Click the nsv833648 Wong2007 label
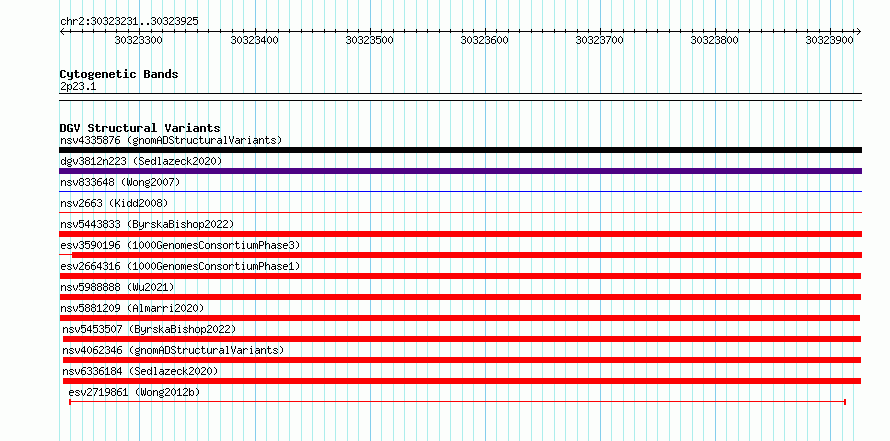 click(120, 182)
